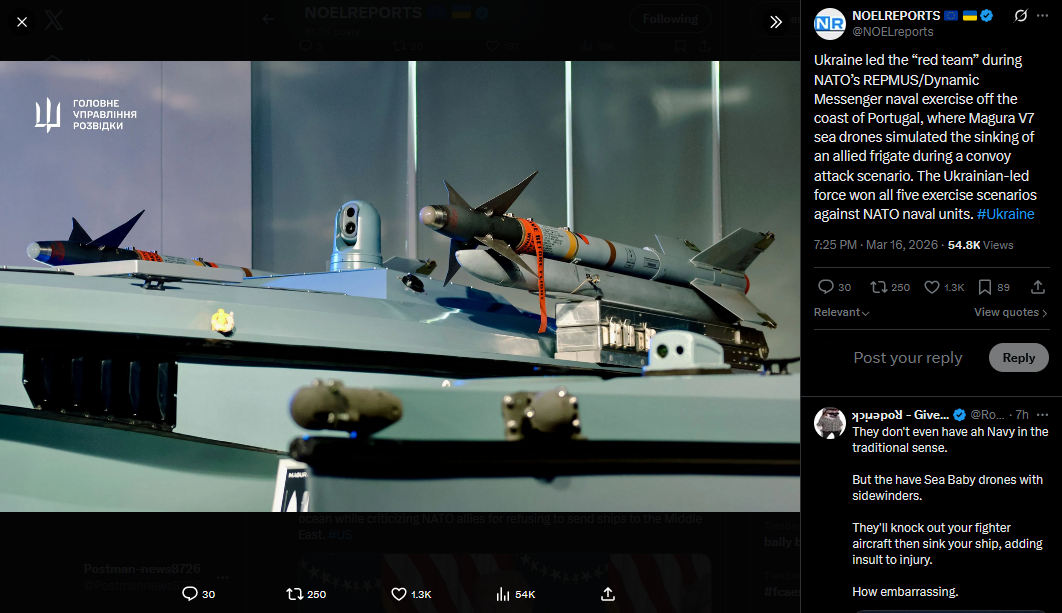1062x613 pixels.
Task: Bookmark the post showing 89 bookmarks
Action: (994, 287)
